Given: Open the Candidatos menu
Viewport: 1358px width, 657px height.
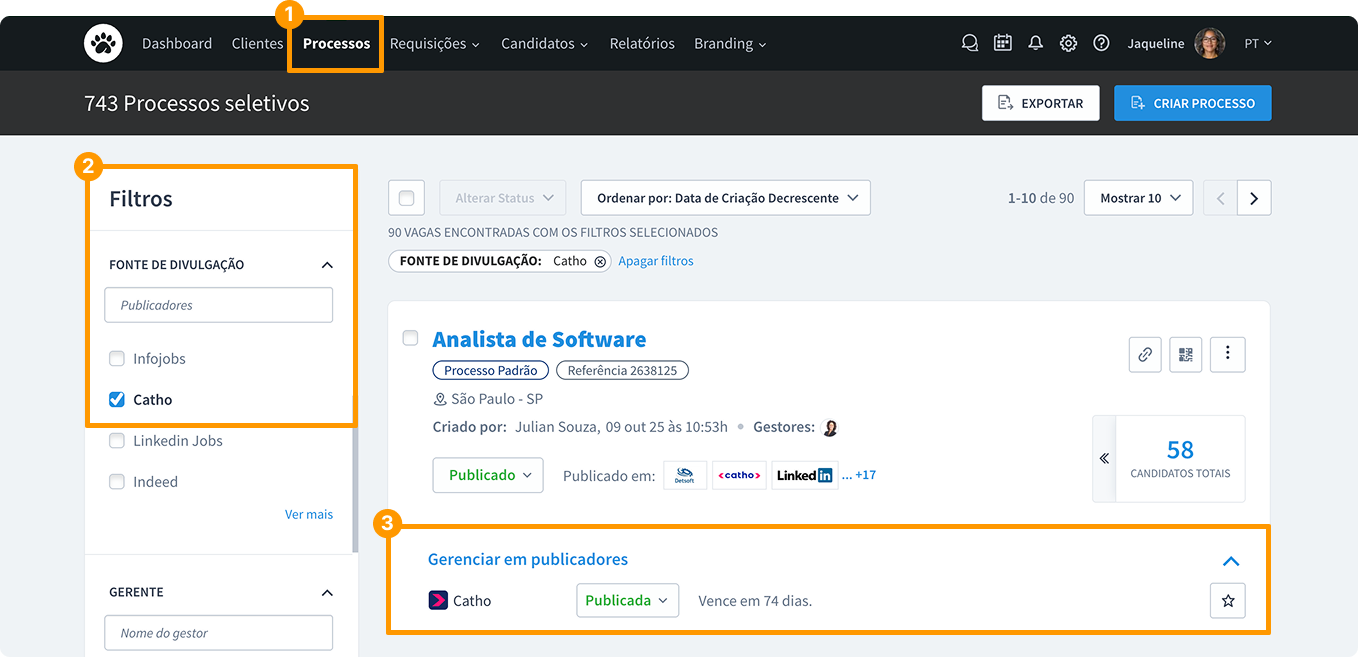Looking at the screenshot, I should tap(544, 44).
